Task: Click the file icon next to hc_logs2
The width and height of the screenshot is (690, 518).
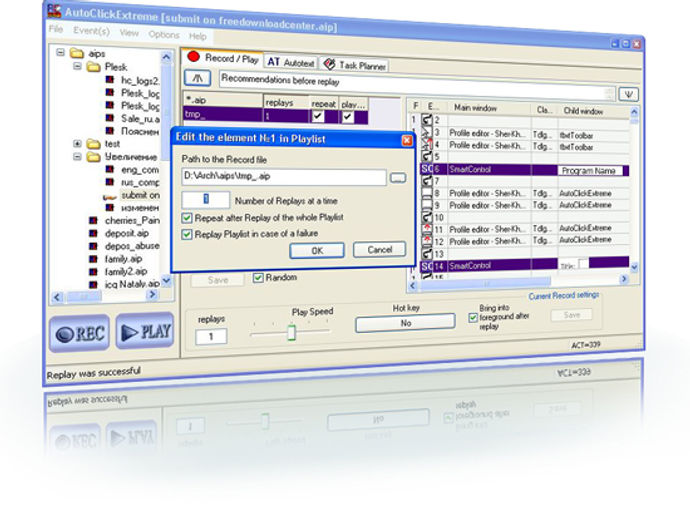Action: point(110,80)
